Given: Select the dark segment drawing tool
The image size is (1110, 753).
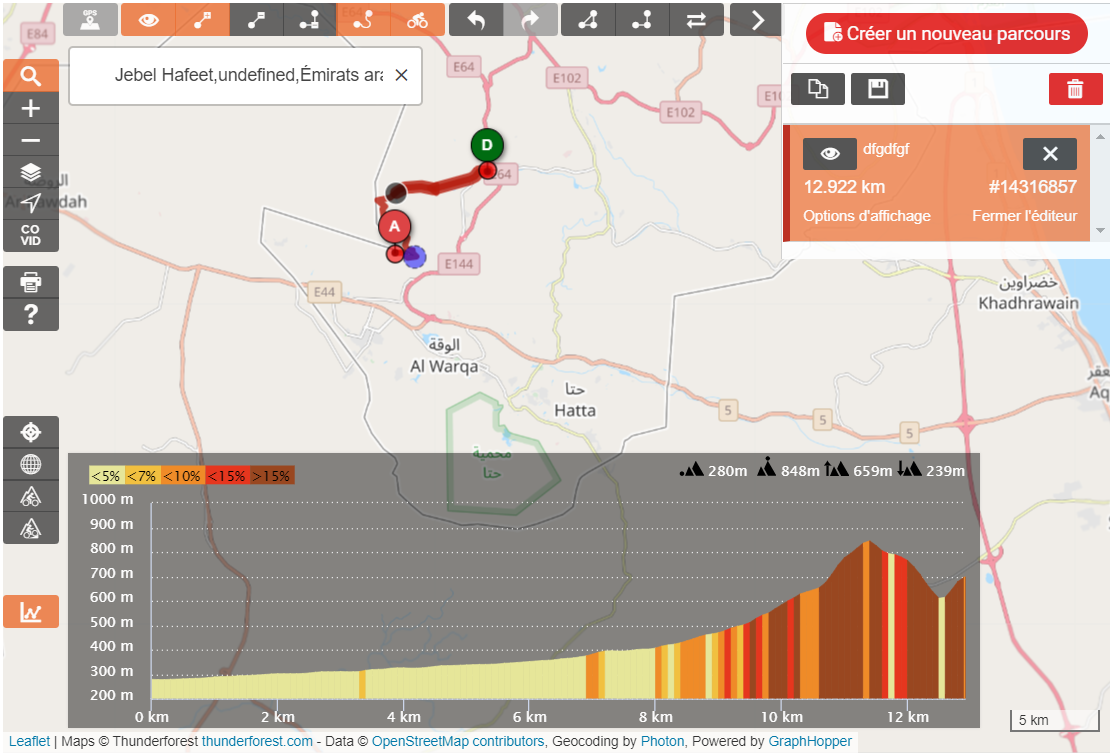Looking at the screenshot, I should click(256, 20).
